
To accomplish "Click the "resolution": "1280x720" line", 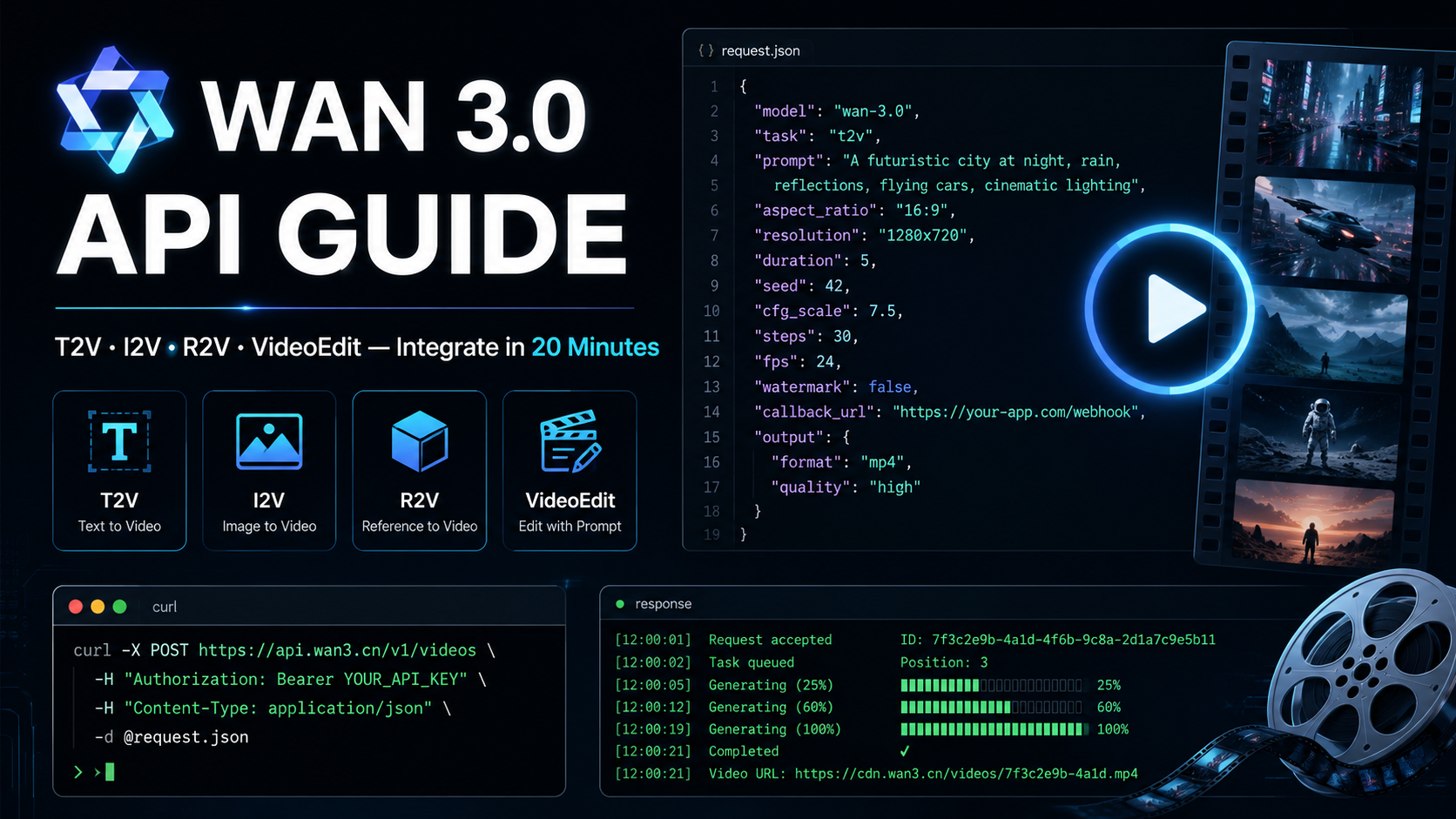I will [x=864, y=236].
